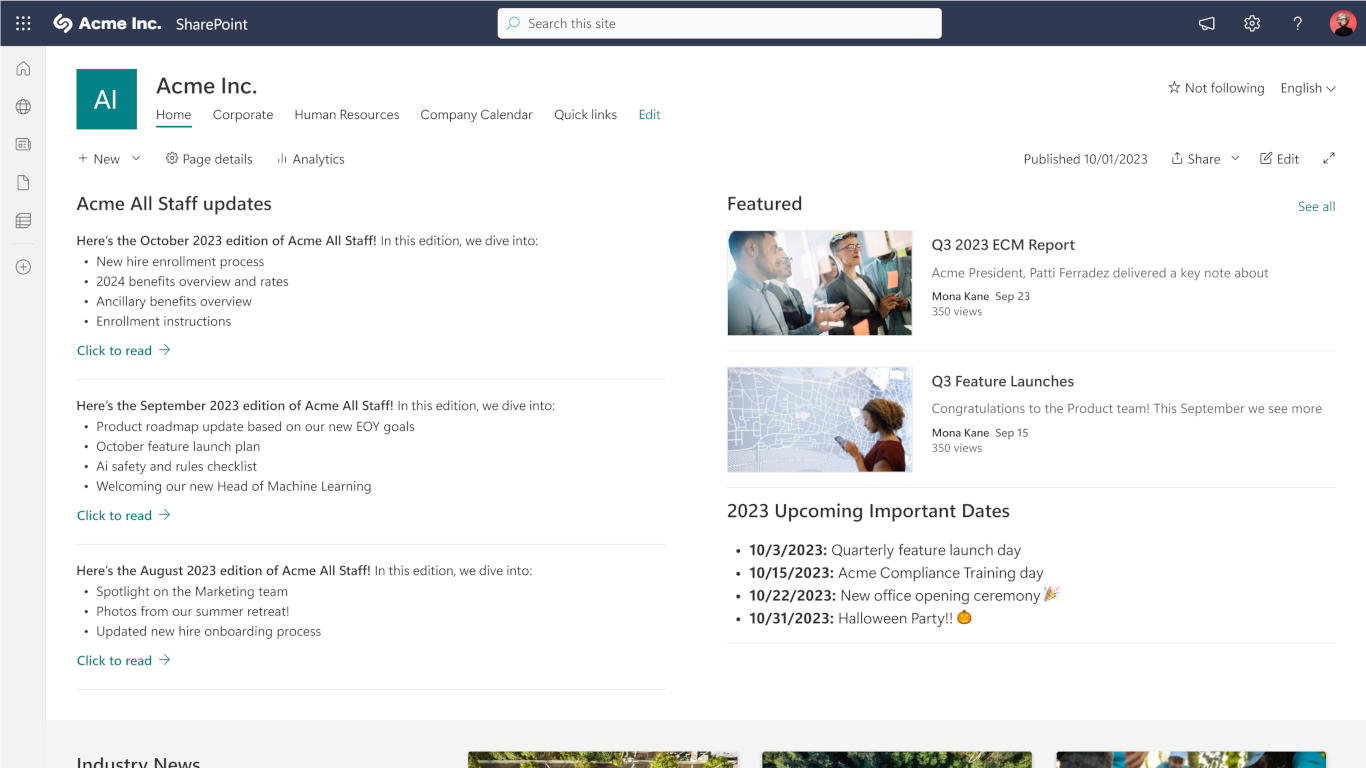The image size is (1366, 768).
Task: Click the 10/15/2023 Compliance Training entry
Action: click(896, 574)
